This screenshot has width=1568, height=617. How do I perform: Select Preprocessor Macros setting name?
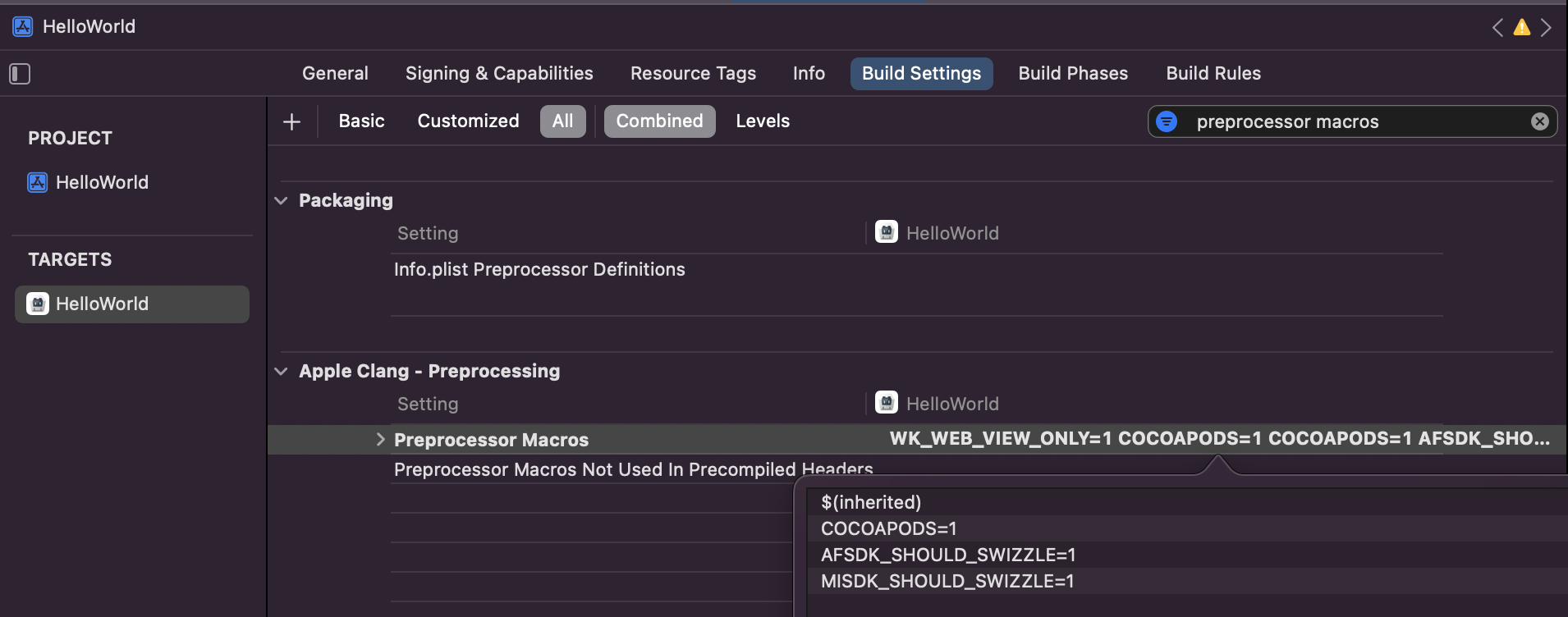point(491,441)
